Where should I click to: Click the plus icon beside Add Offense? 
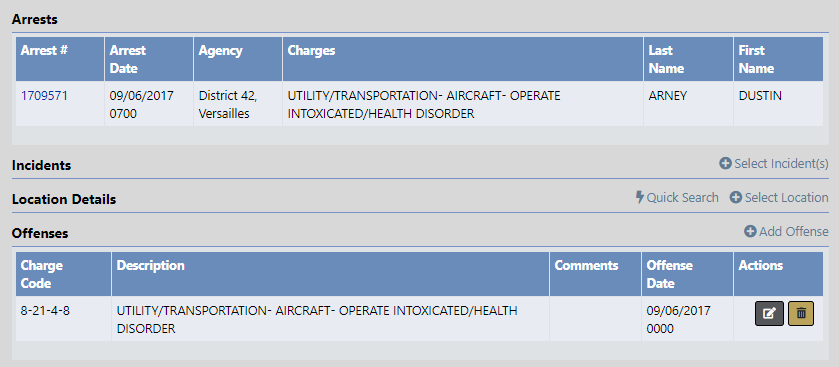tap(750, 232)
